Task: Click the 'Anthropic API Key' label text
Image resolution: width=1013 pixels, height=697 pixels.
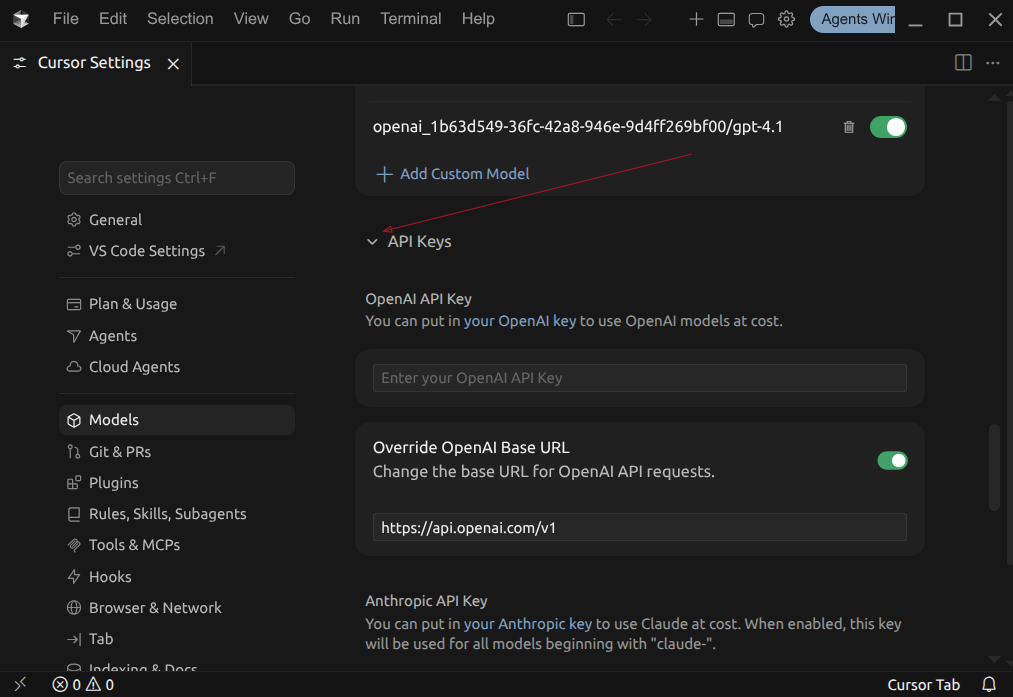Action: [426, 601]
